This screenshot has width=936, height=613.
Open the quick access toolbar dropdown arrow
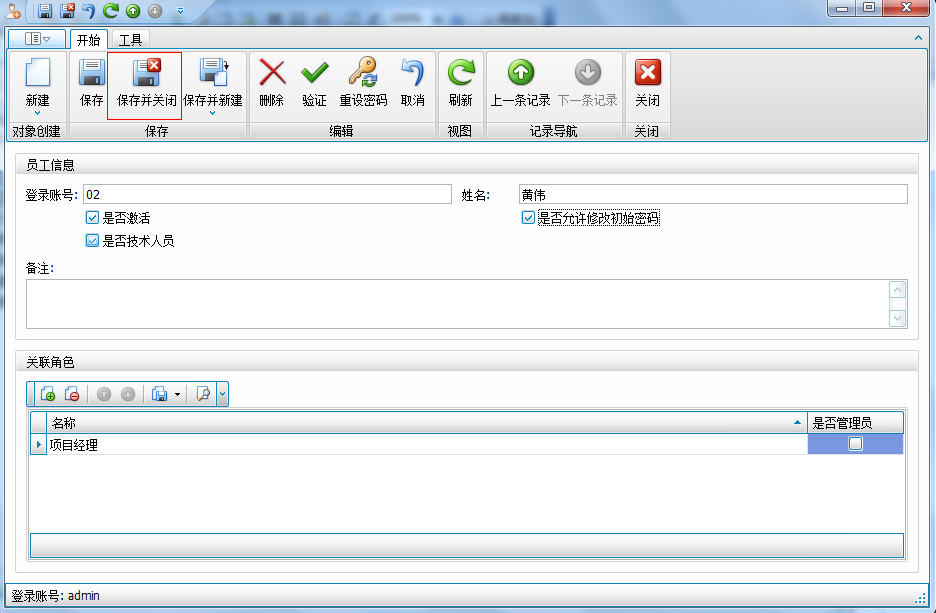pyautogui.click(x=178, y=9)
